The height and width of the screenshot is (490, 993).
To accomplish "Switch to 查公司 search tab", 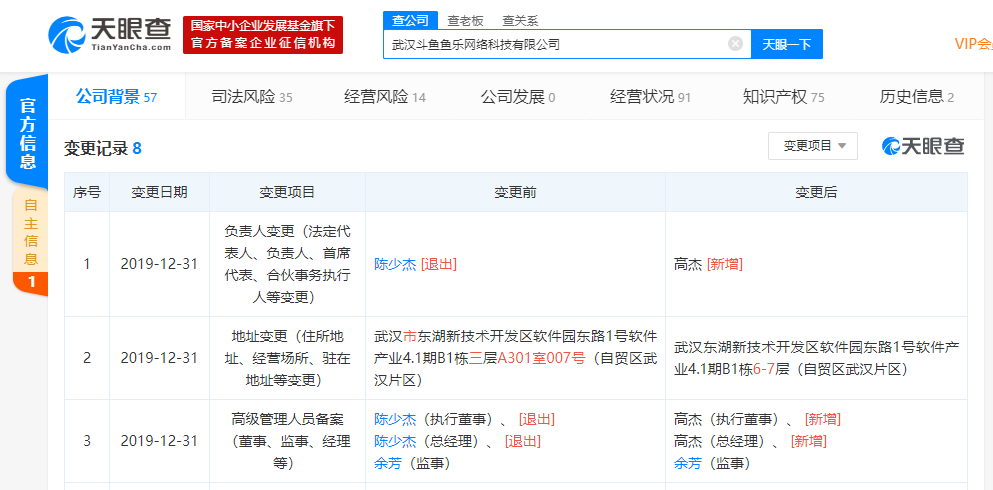I will [x=410, y=20].
